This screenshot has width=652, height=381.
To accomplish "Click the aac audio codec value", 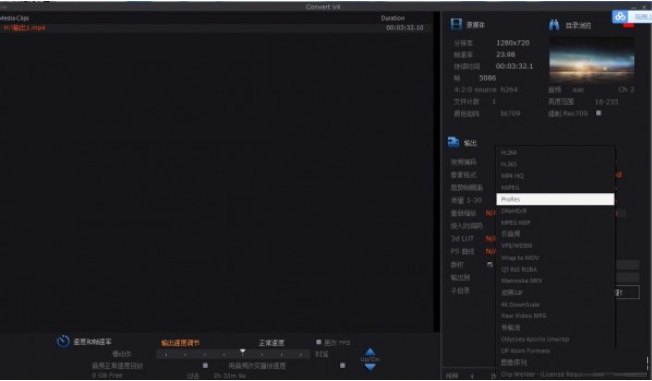I will click(578, 89).
